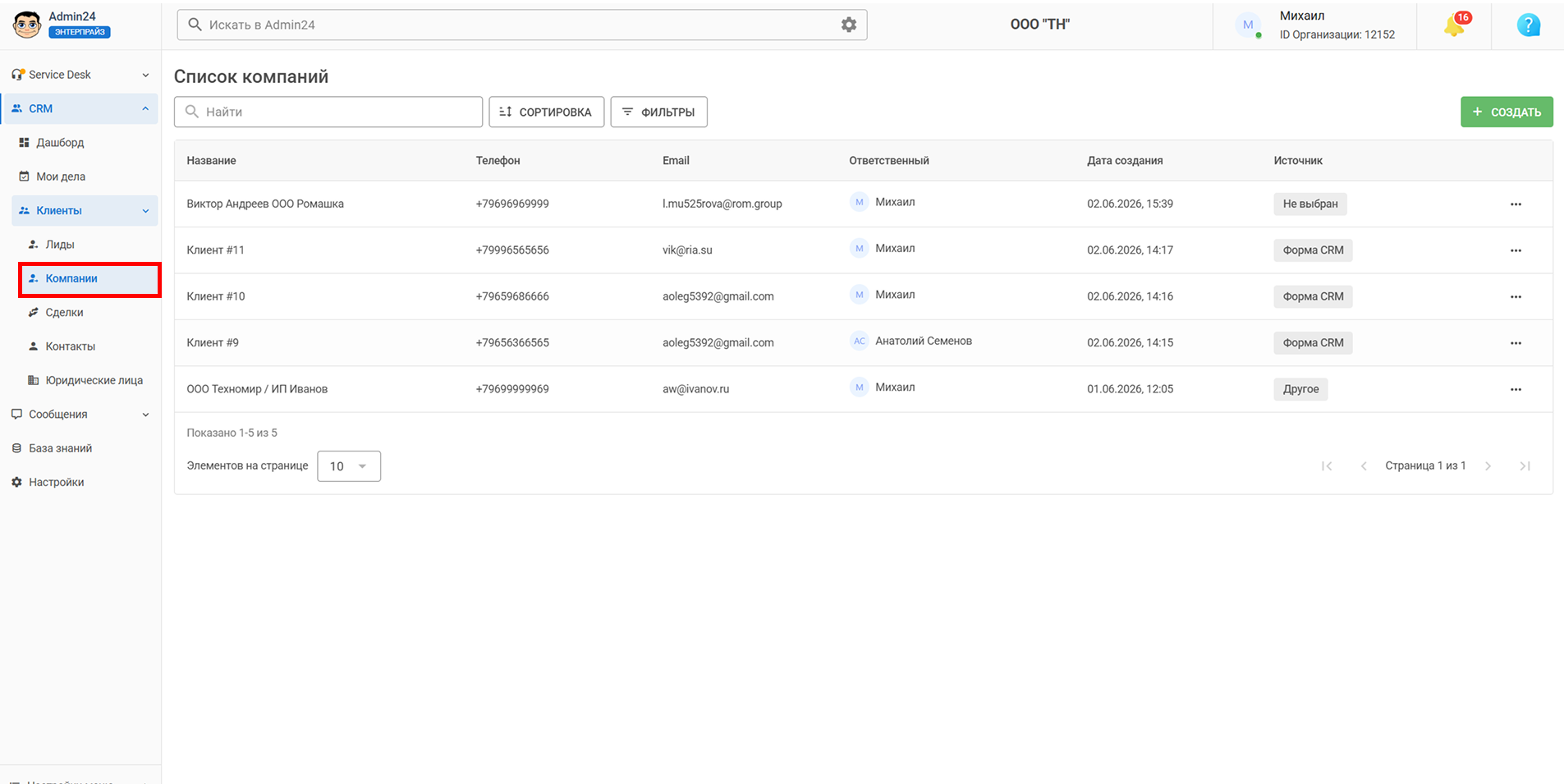
Task: Open row actions for Клиент #11
Action: (1516, 250)
